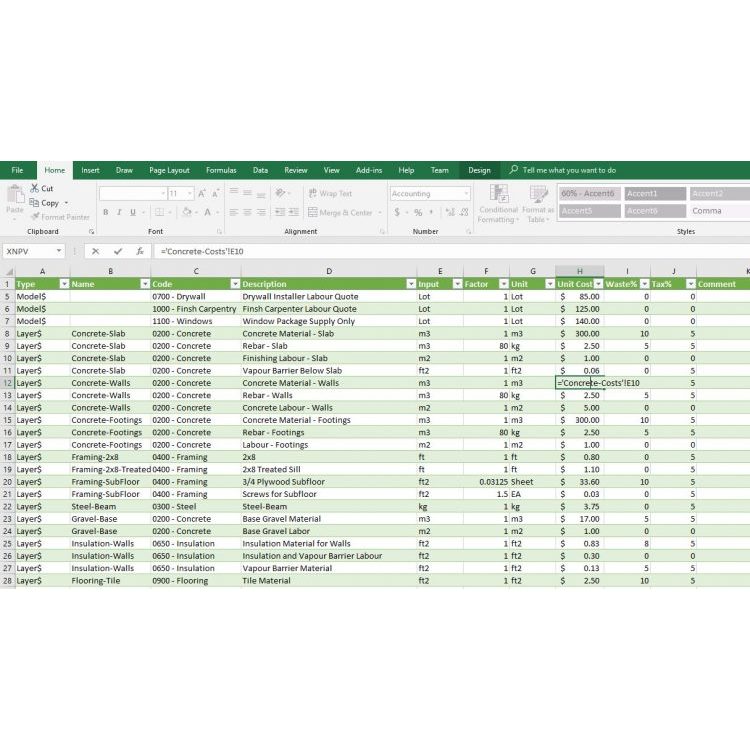Center cell text horizontally
750x750 pixels.
pyautogui.click(x=247, y=212)
